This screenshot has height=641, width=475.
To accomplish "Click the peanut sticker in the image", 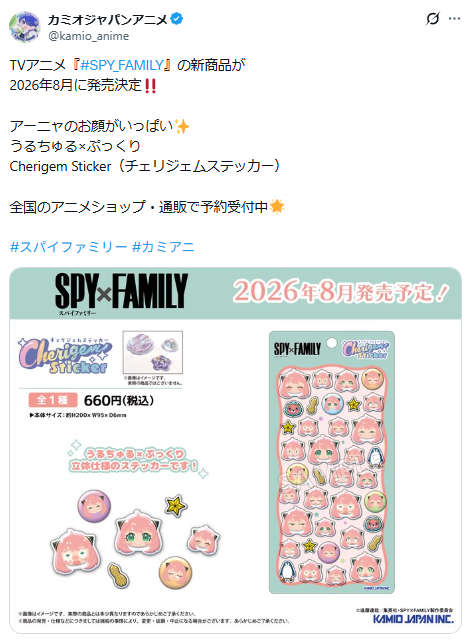I will (119, 575).
